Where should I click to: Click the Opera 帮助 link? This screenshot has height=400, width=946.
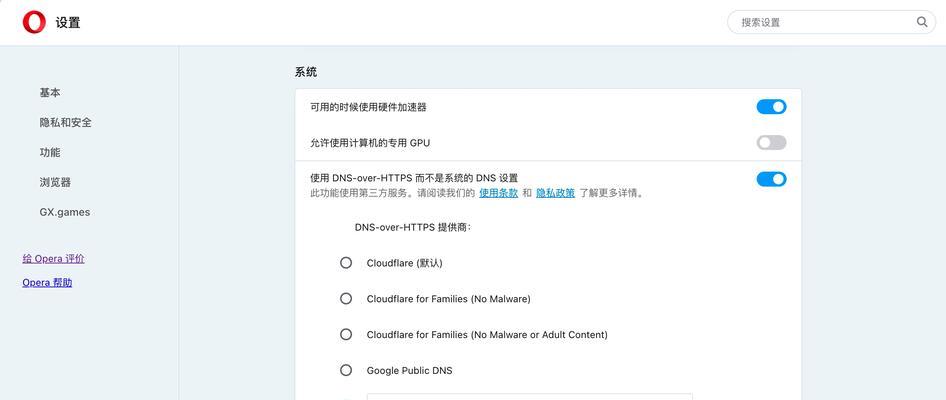pyautogui.click(x=47, y=282)
